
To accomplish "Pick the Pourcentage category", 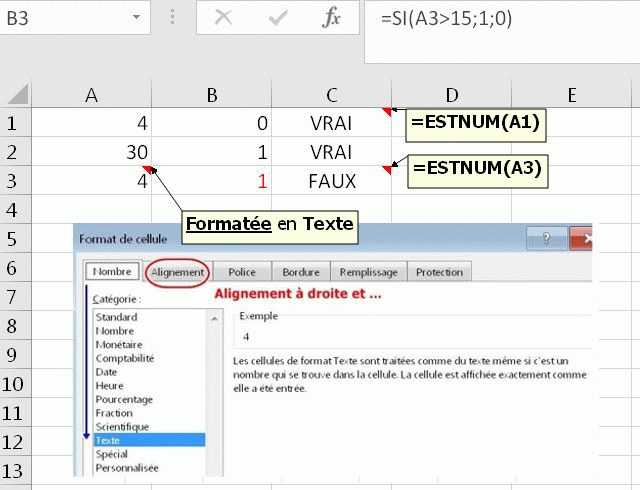I will [x=123, y=398].
